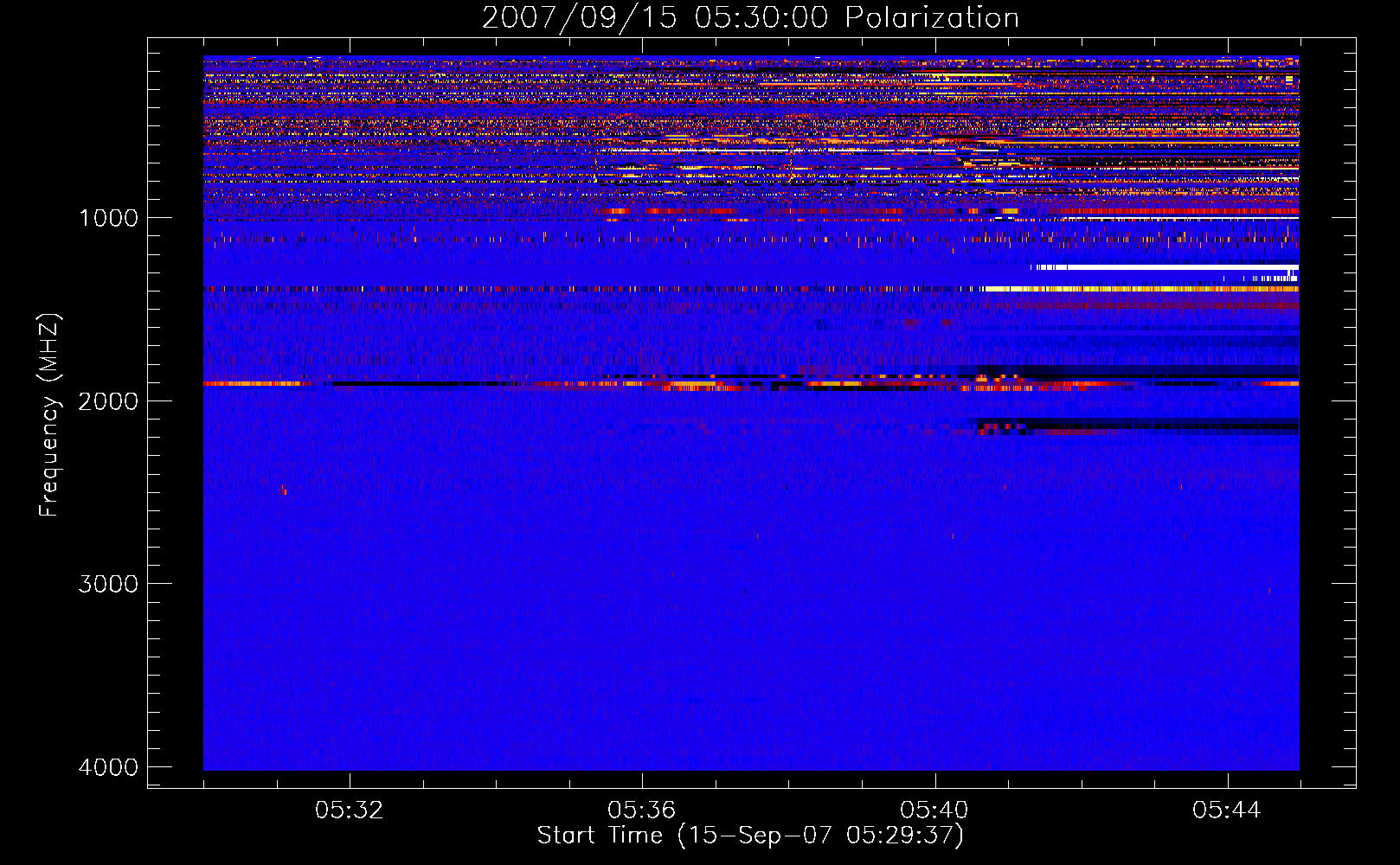Click the 2000 frequency tick label
Viewport: 1400px width, 865px height.
[x=108, y=400]
